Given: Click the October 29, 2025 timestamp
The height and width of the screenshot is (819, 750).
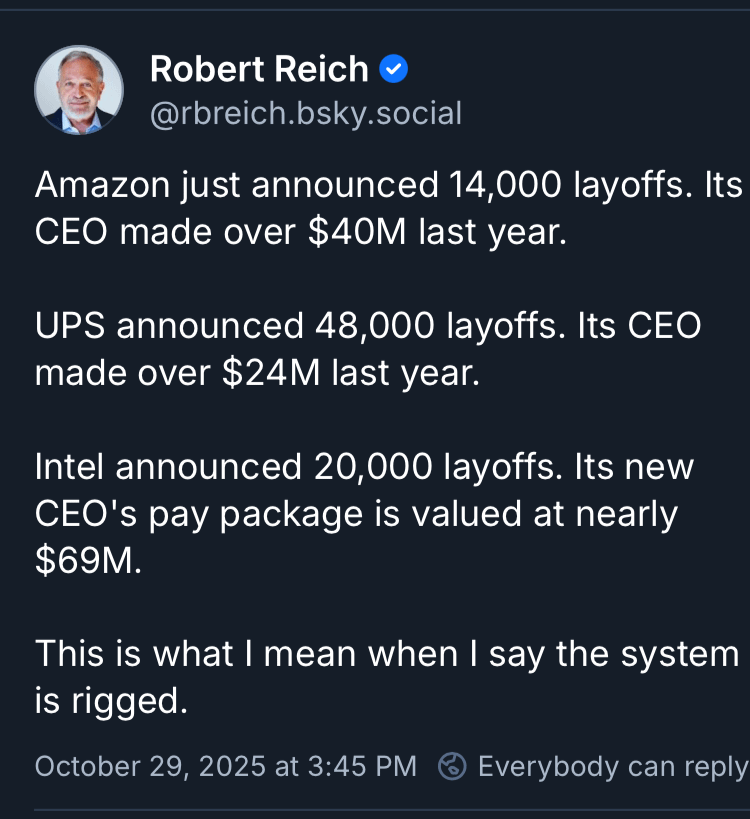Looking at the screenshot, I should pos(225,766).
